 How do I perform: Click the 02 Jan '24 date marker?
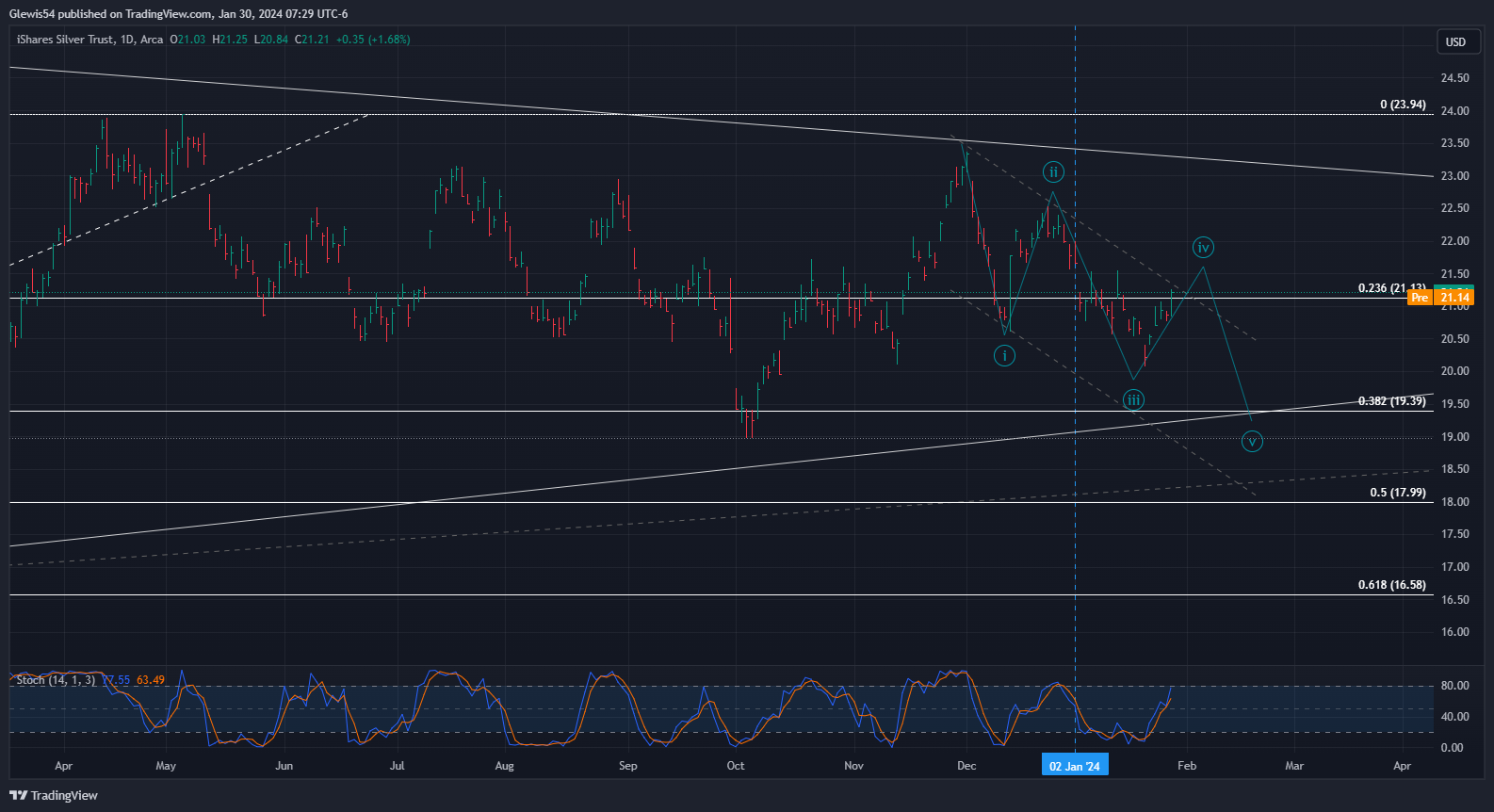coord(1075,766)
